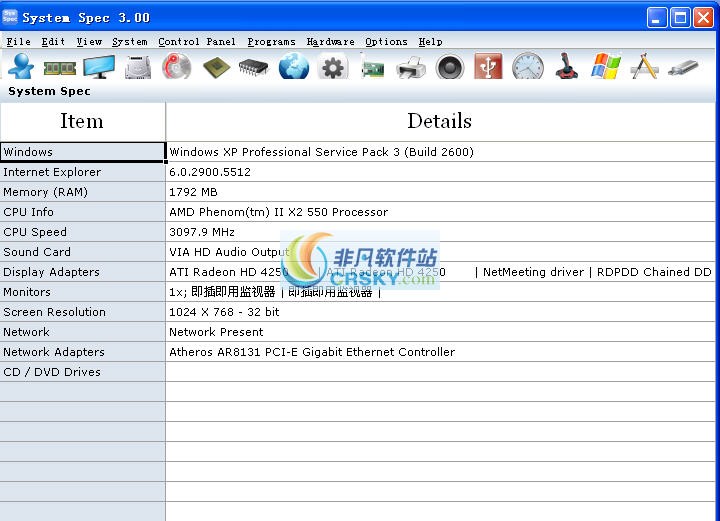Click the 1024 X 768 resolution value
This screenshot has height=521, width=720.
(224, 312)
